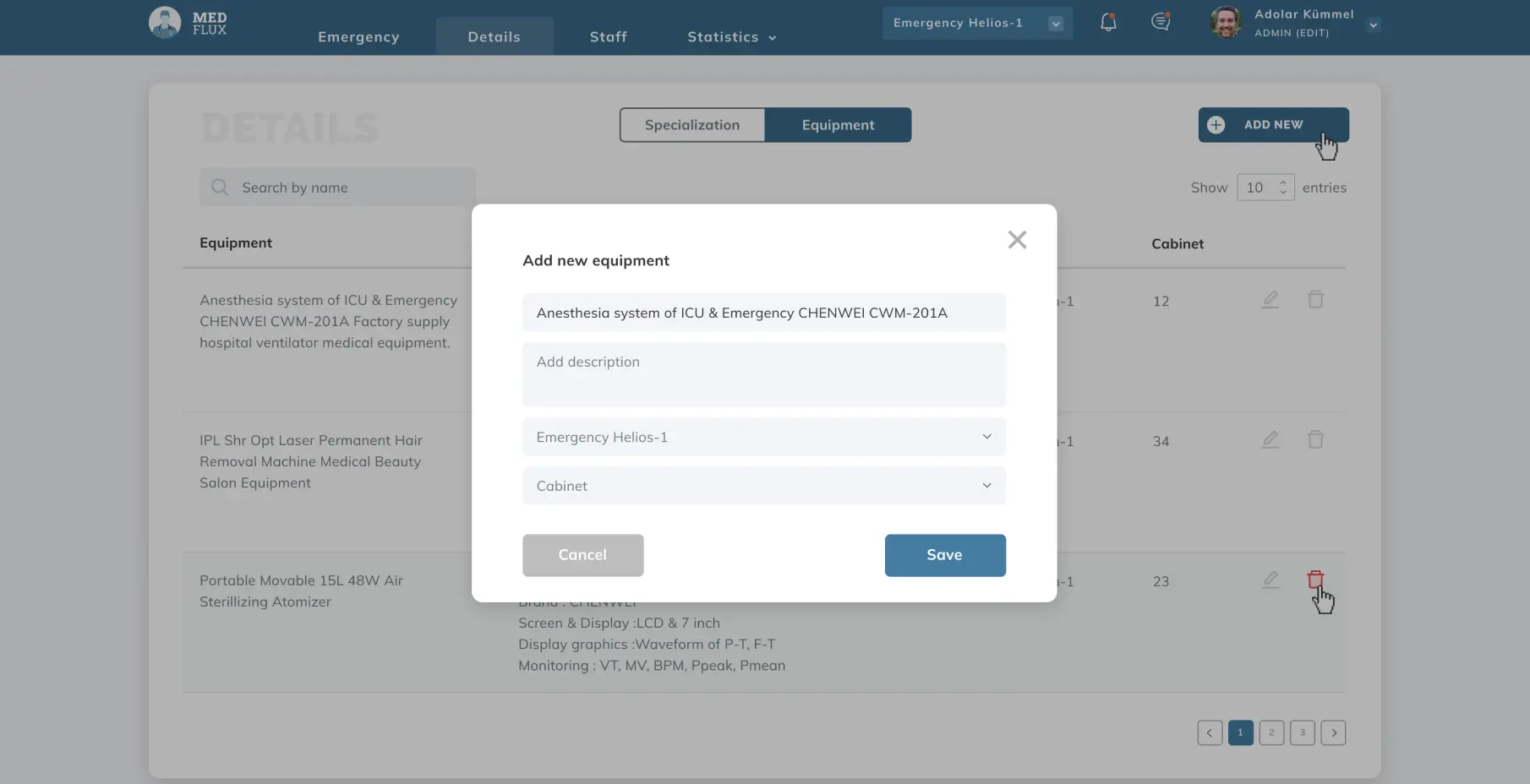The width and height of the screenshot is (1530, 784).
Task: Cancel adding new equipment
Action: click(582, 555)
